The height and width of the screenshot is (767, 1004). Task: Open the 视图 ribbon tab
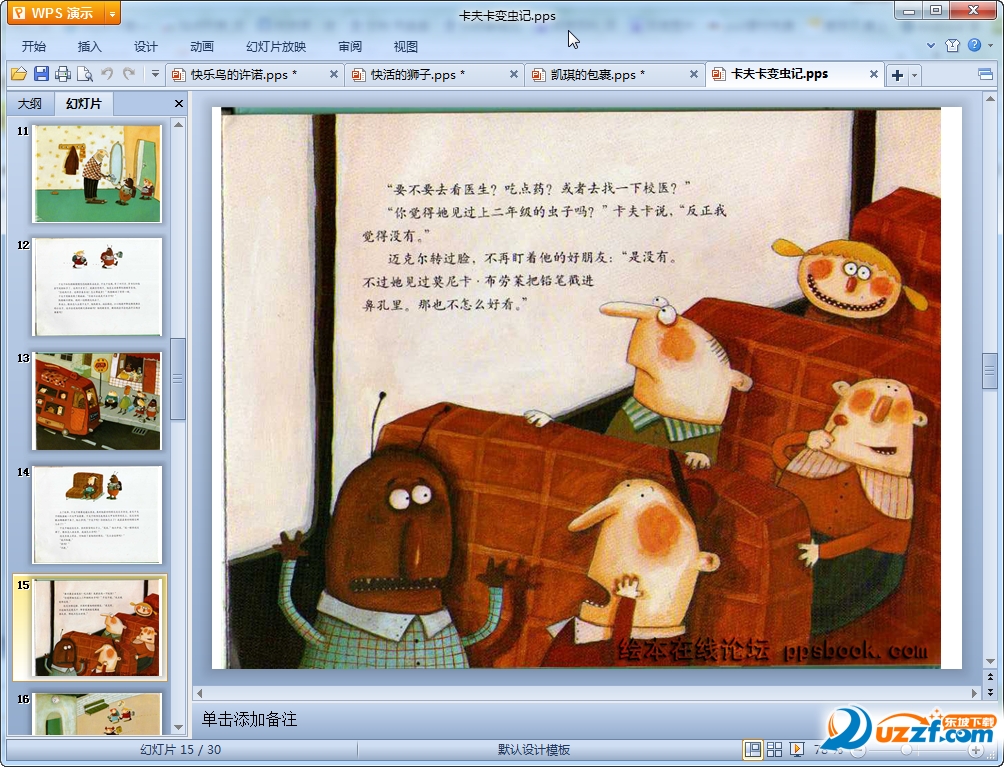405,46
